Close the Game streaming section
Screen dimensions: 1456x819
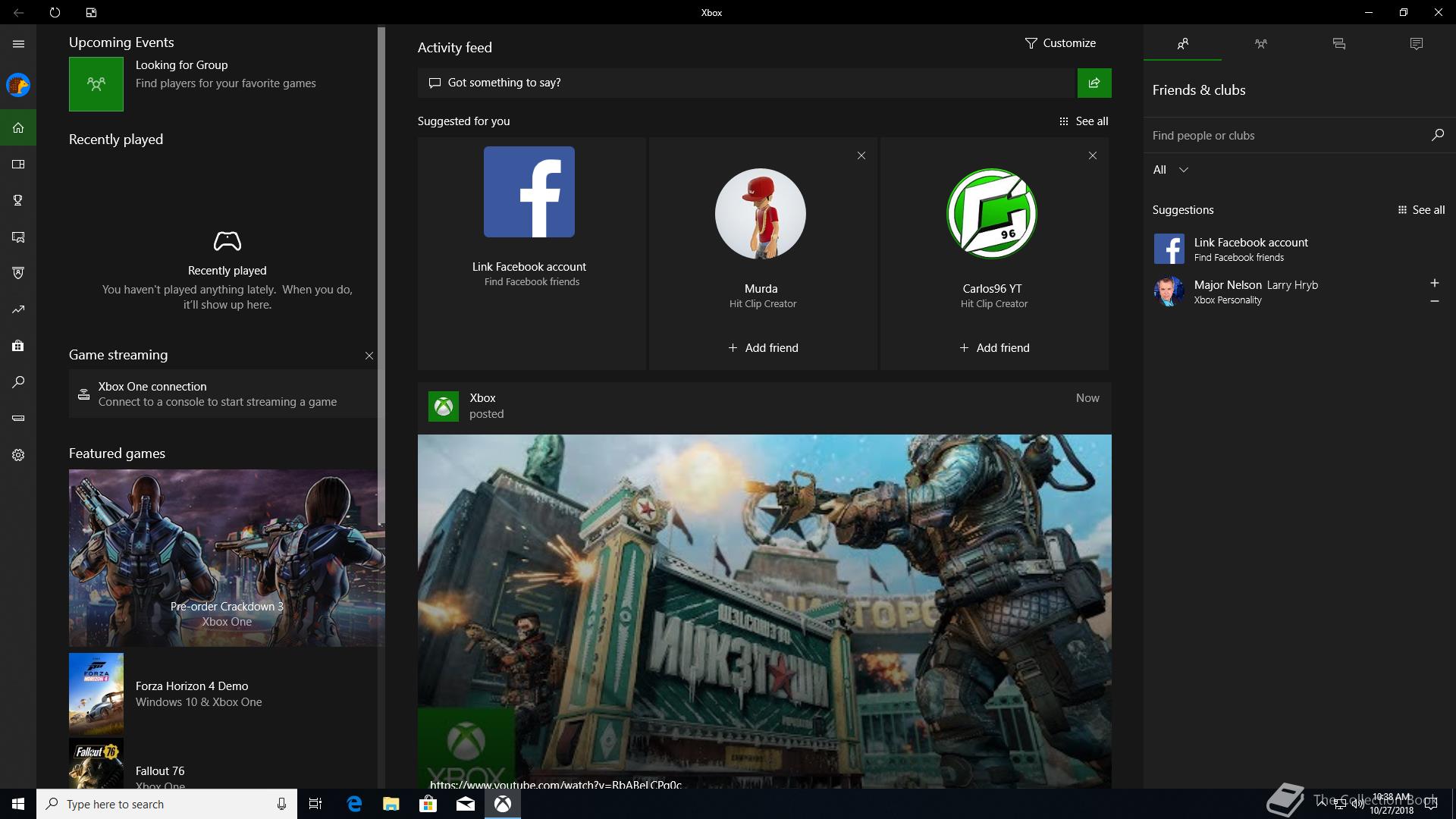(x=369, y=356)
